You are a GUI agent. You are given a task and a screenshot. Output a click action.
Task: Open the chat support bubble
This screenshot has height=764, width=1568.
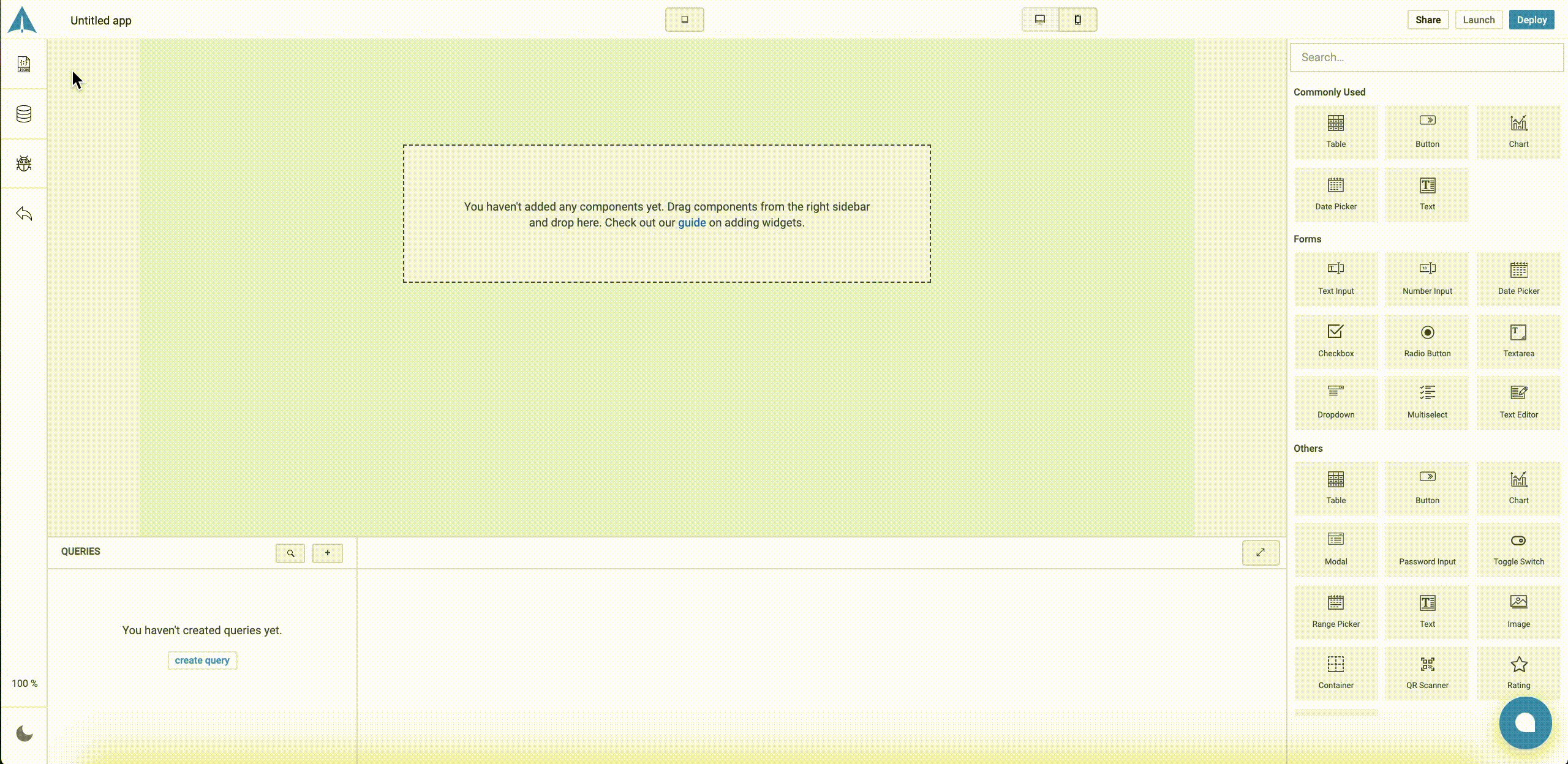coord(1525,722)
